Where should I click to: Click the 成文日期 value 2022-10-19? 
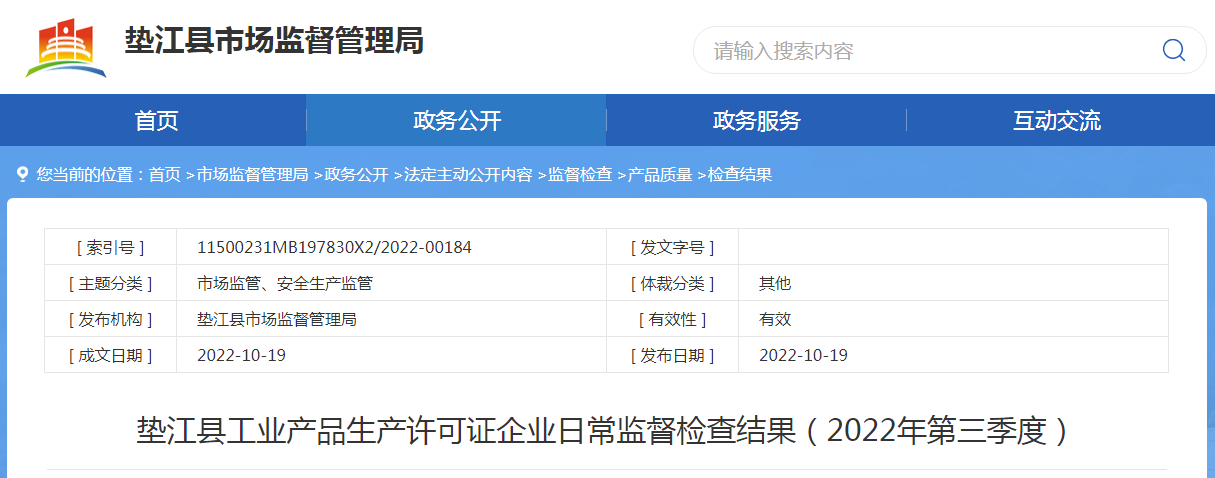tap(242, 355)
